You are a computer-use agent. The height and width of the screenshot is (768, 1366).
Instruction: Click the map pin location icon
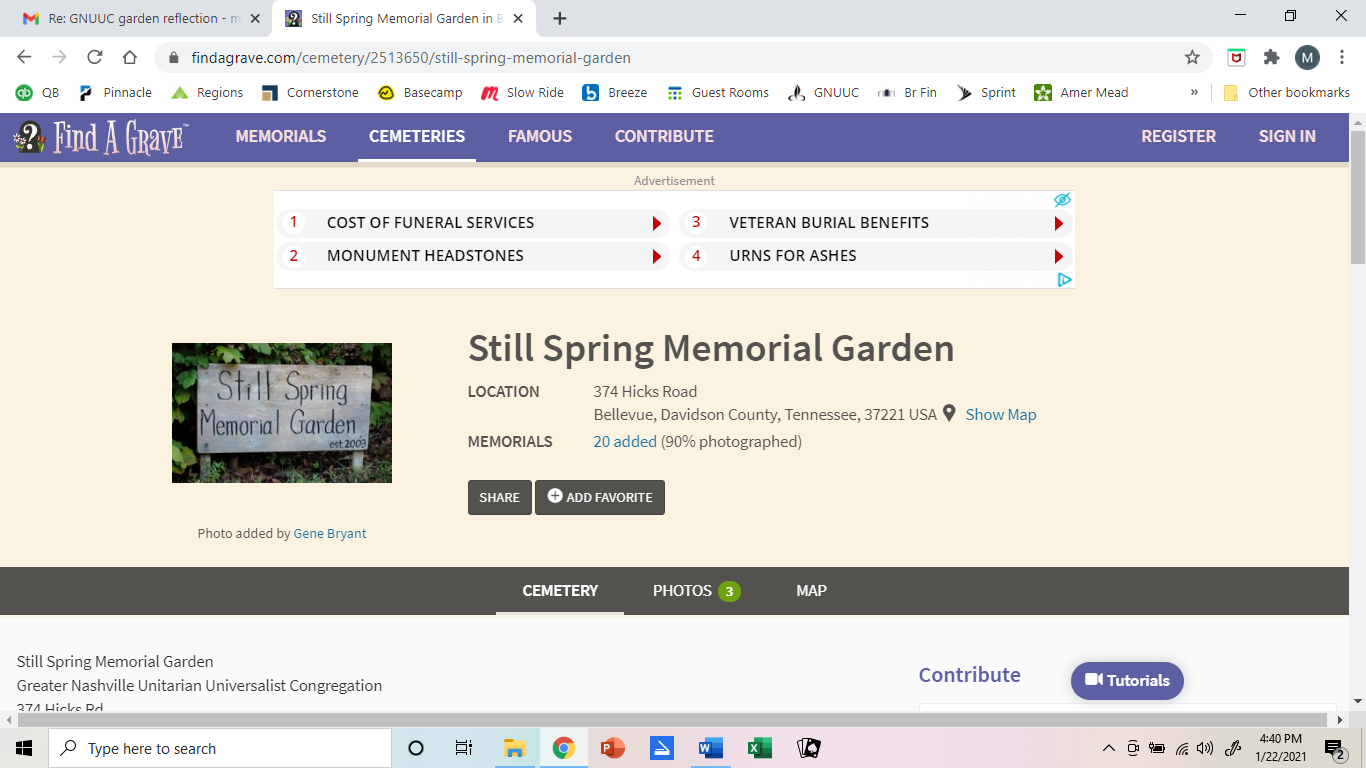tap(949, 413)
